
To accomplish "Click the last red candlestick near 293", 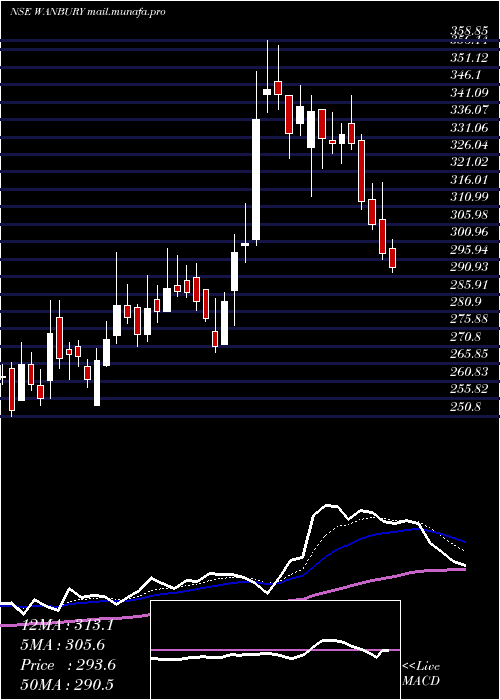I will coord(392,258).
